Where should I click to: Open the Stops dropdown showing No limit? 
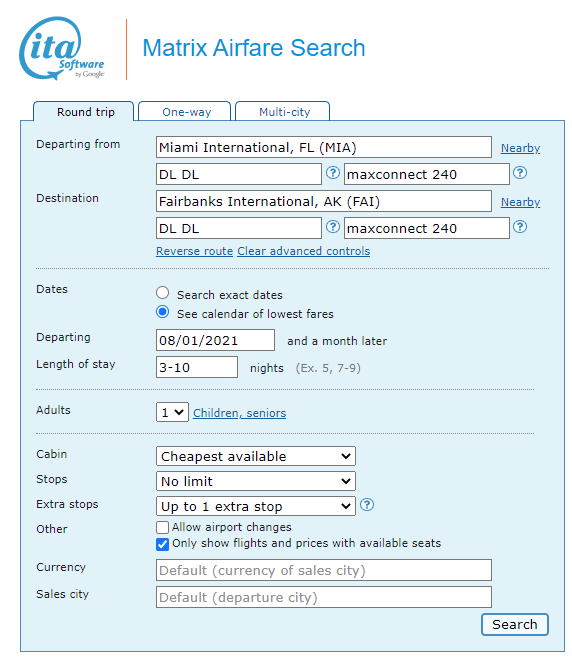(x=256, y=481)
